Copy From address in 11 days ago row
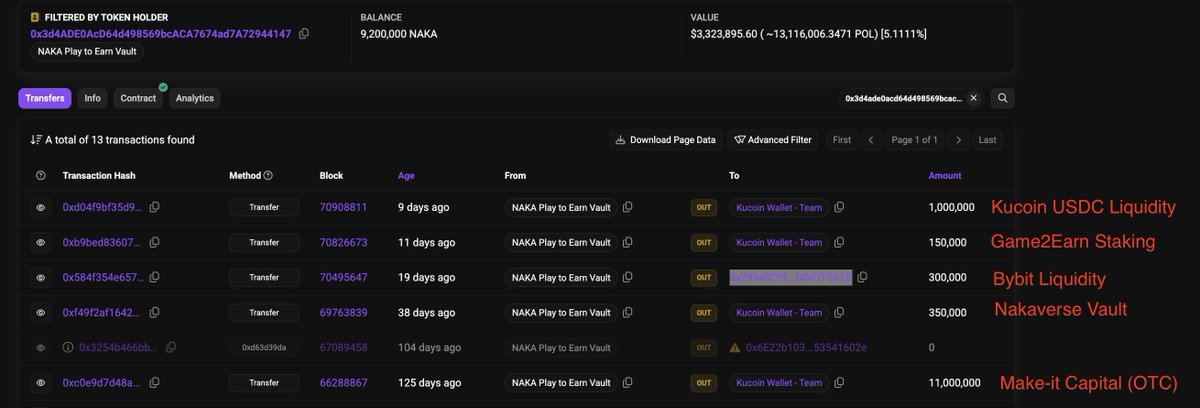Viewport: 1200px width, 408px height. [627, 242]
